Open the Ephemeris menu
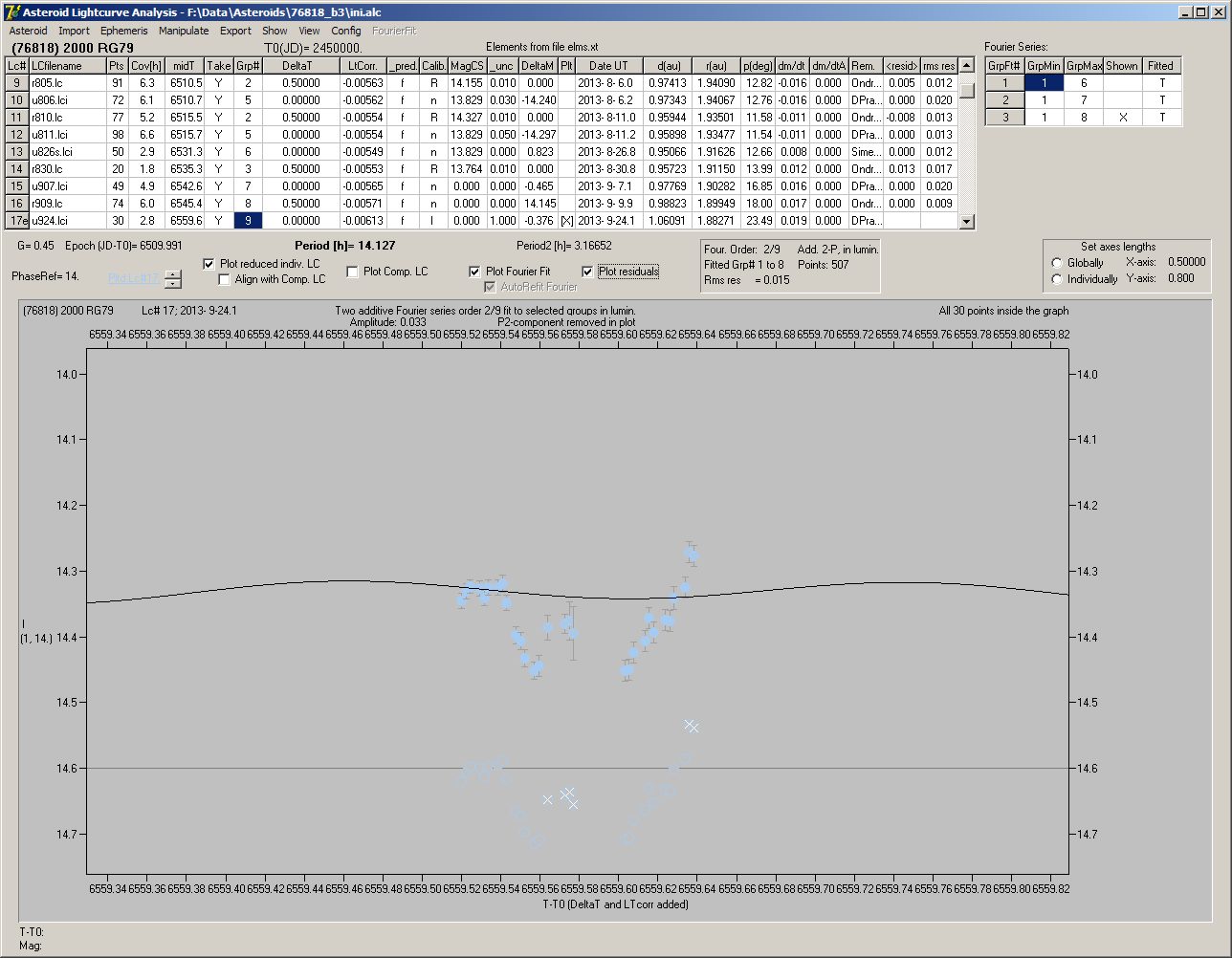This screenshot has height=958, width=1232. 124,31
